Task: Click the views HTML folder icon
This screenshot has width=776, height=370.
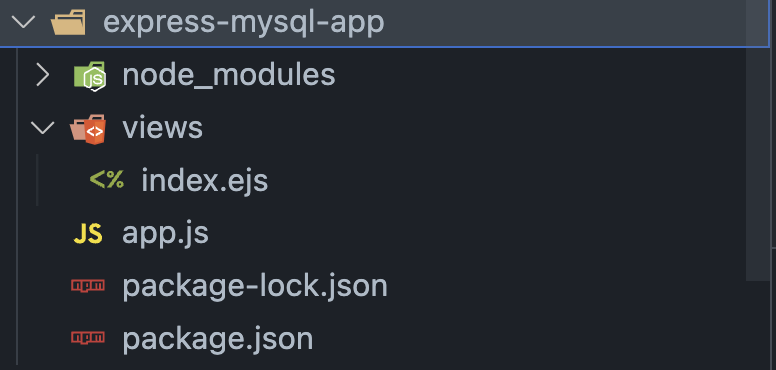Action: click(x=88, y=129)
